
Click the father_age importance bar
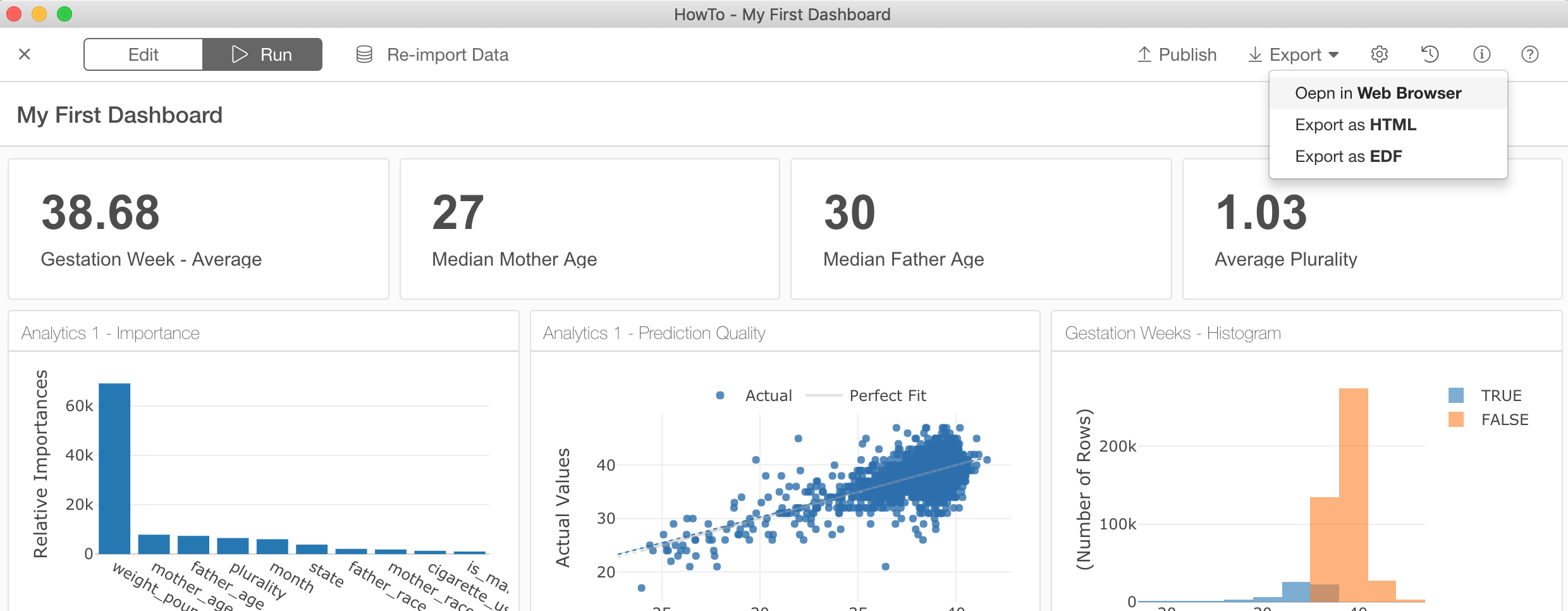[x=193, y=545]
